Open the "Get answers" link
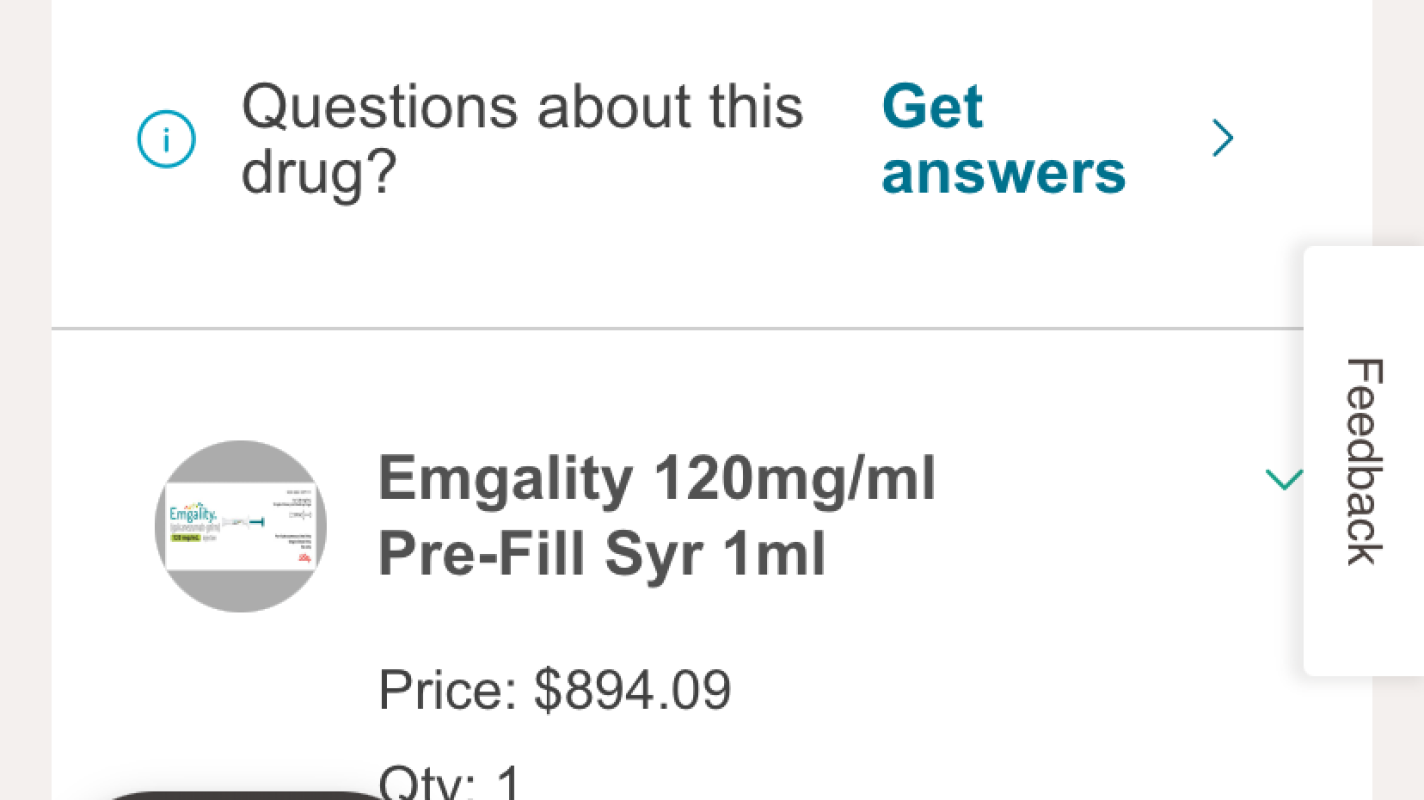1424x800 pixels. pyautogui.click(x=1003, y=139)
